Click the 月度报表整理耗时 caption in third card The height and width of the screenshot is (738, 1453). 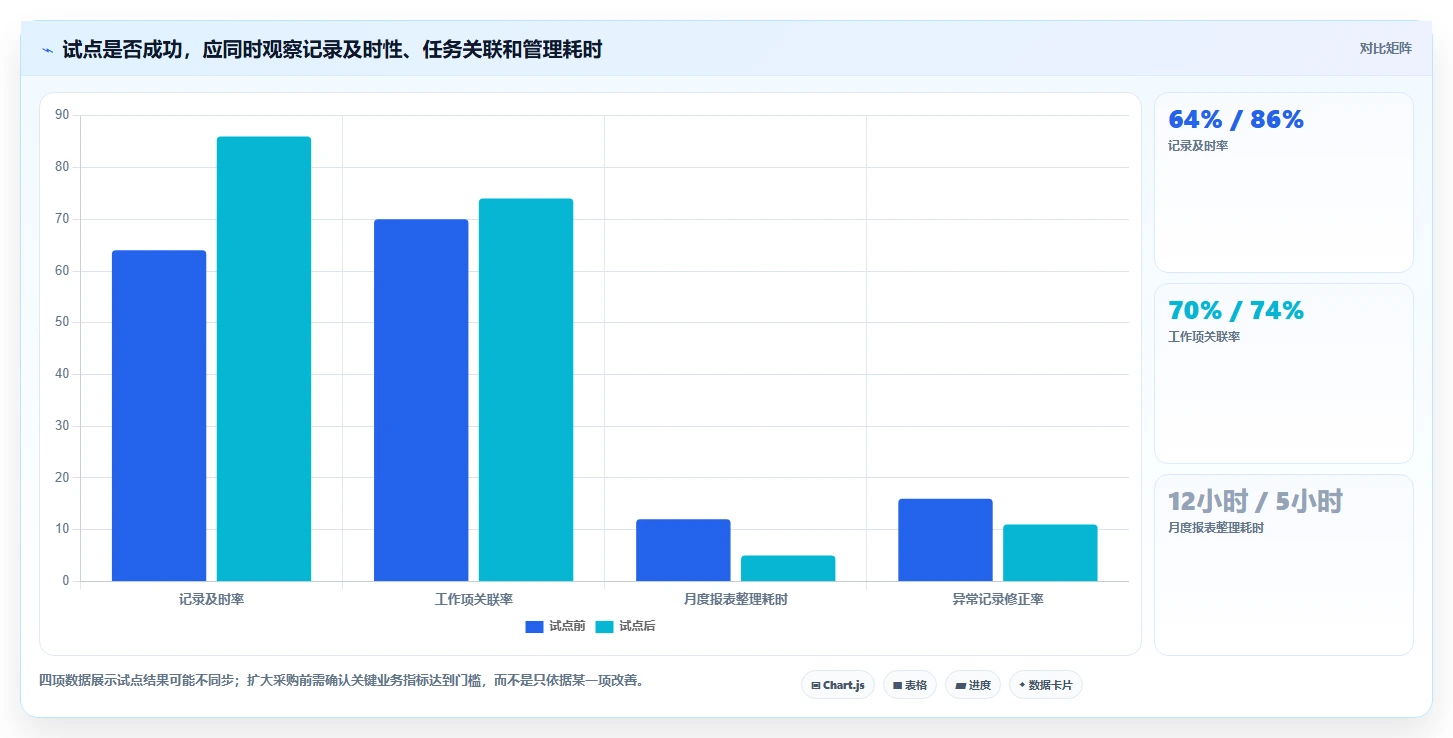pyautogui.click(x=1216, y=528)
